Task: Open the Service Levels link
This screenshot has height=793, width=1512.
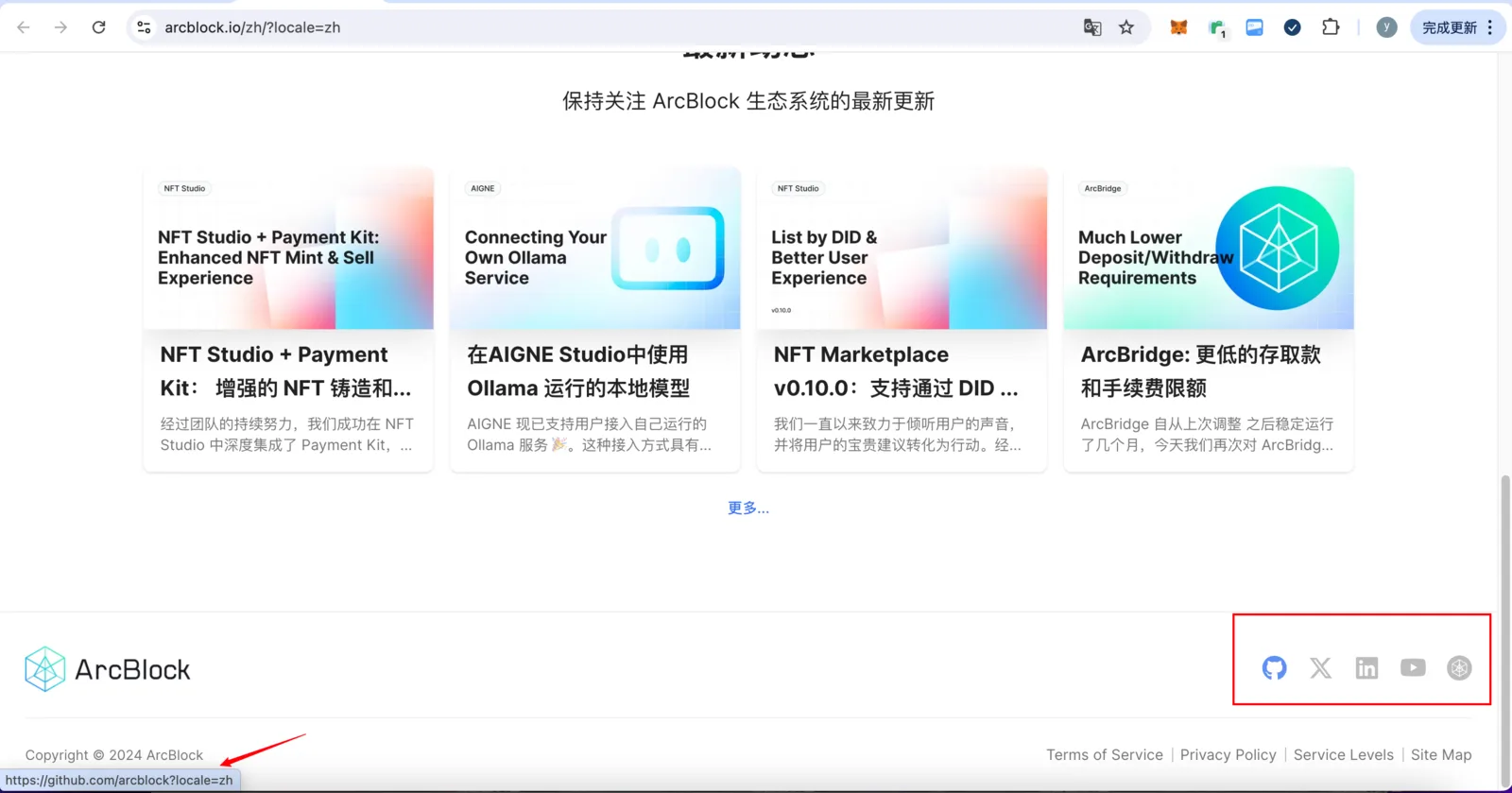Action: coord(1344,755)
